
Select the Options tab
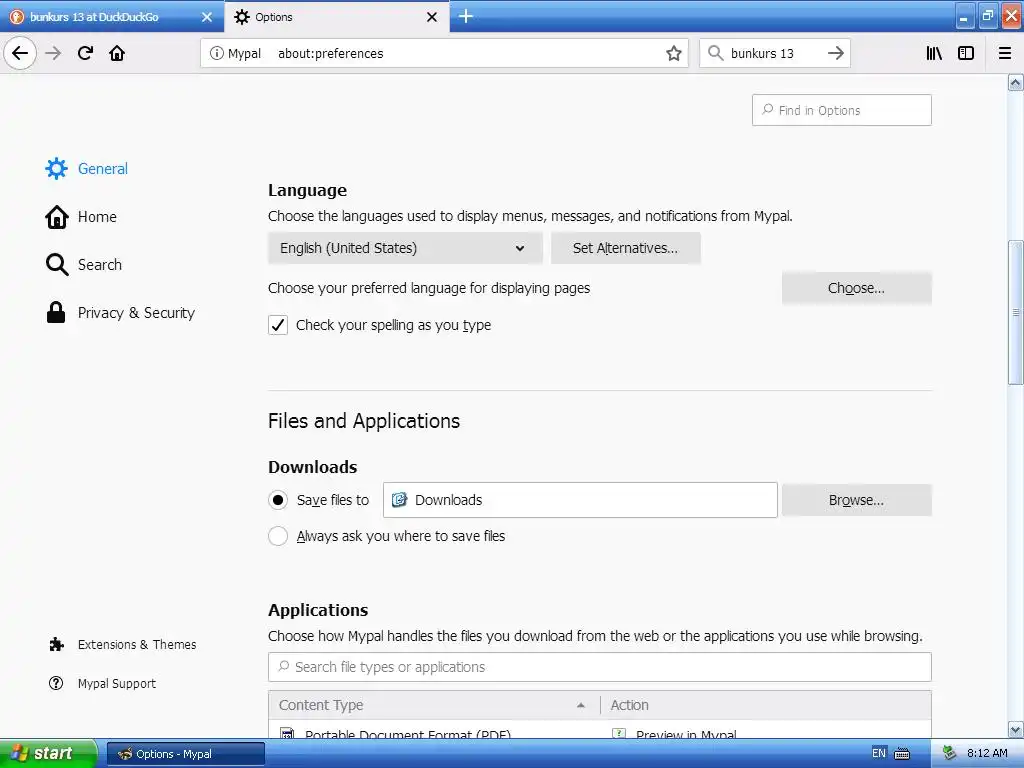pos(336,17)
